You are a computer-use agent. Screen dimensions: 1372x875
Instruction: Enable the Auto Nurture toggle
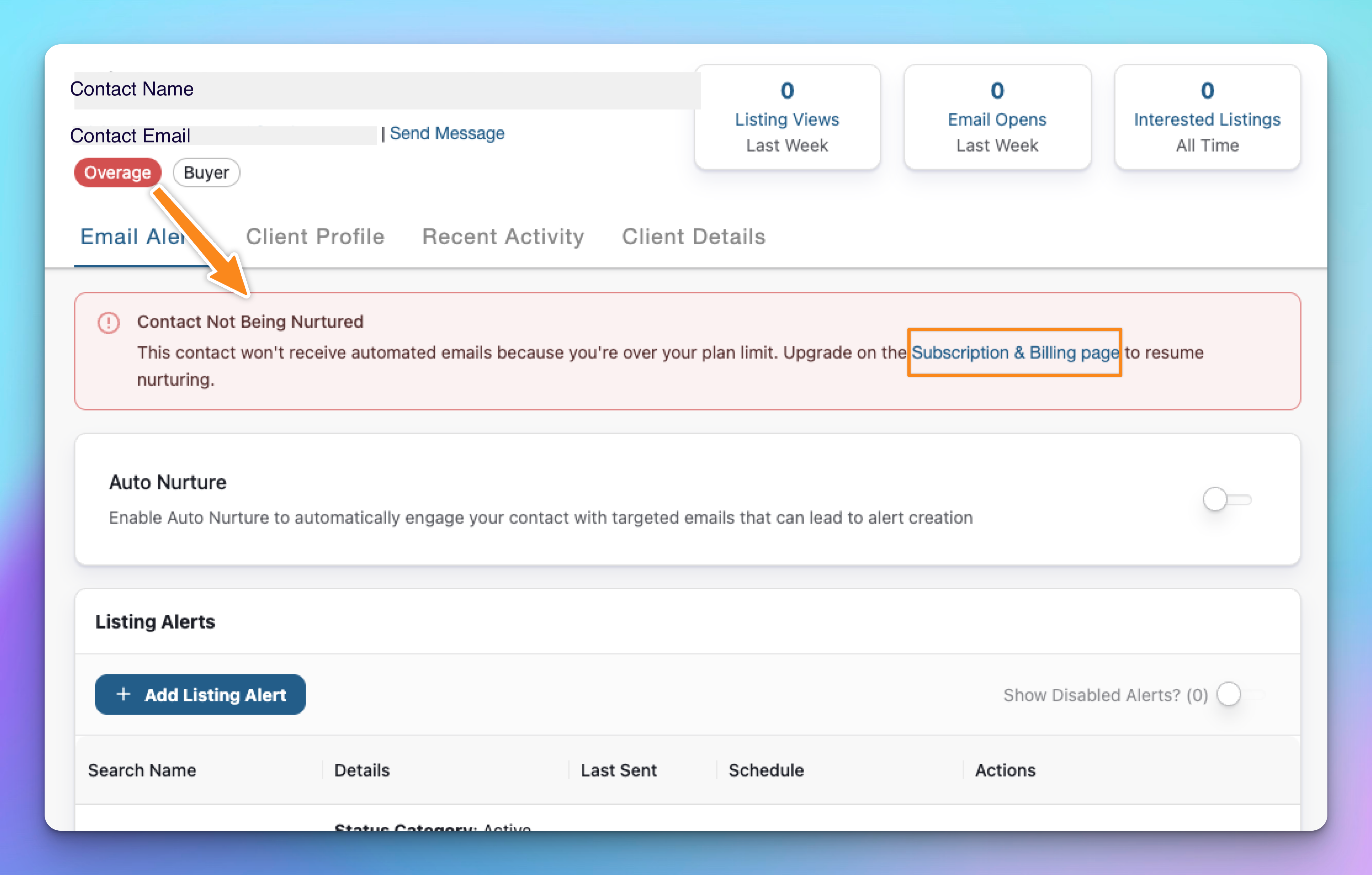coord(1227,499)
